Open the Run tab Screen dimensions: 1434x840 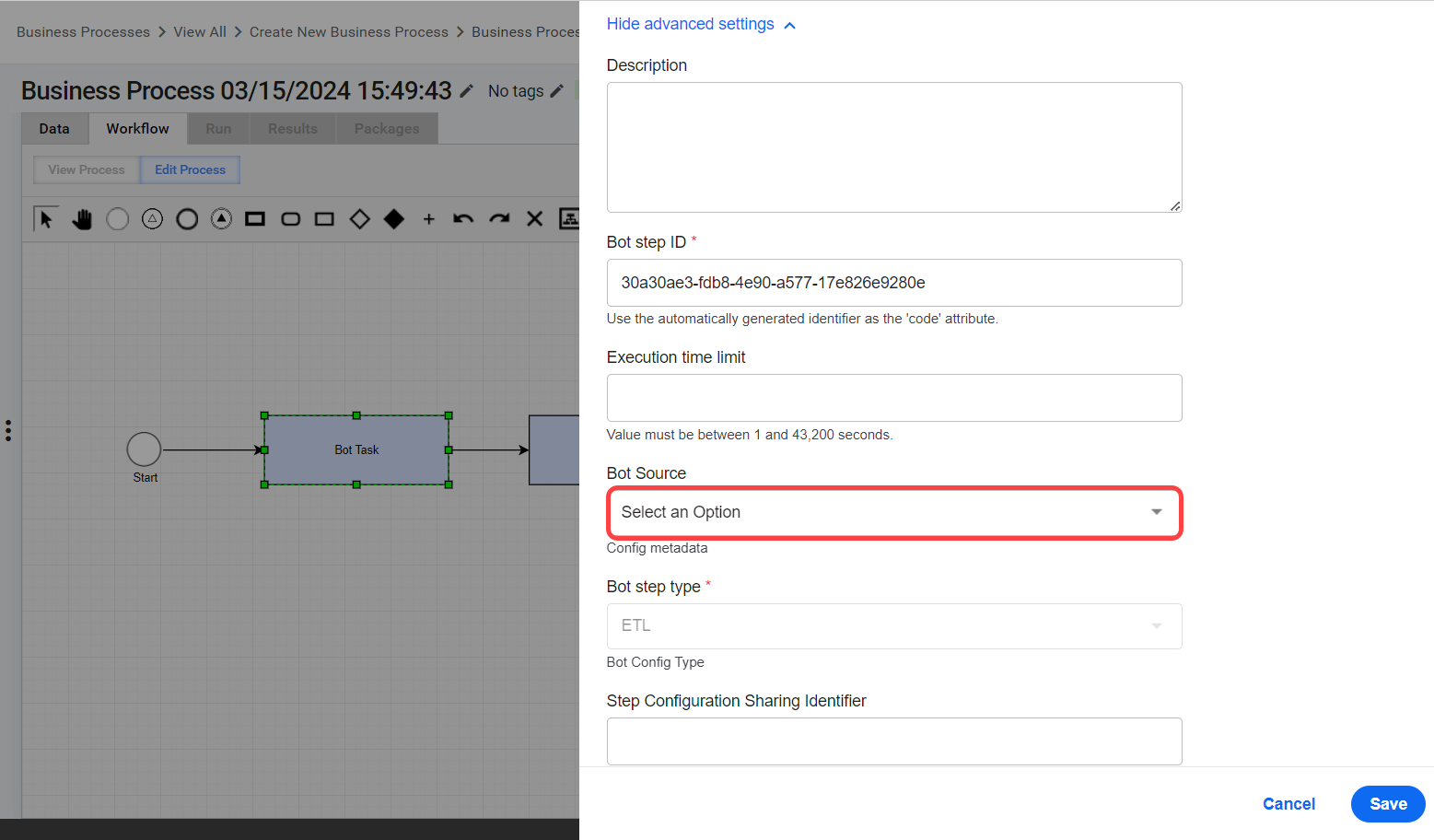pyautogui.click(x=218, y=129)
